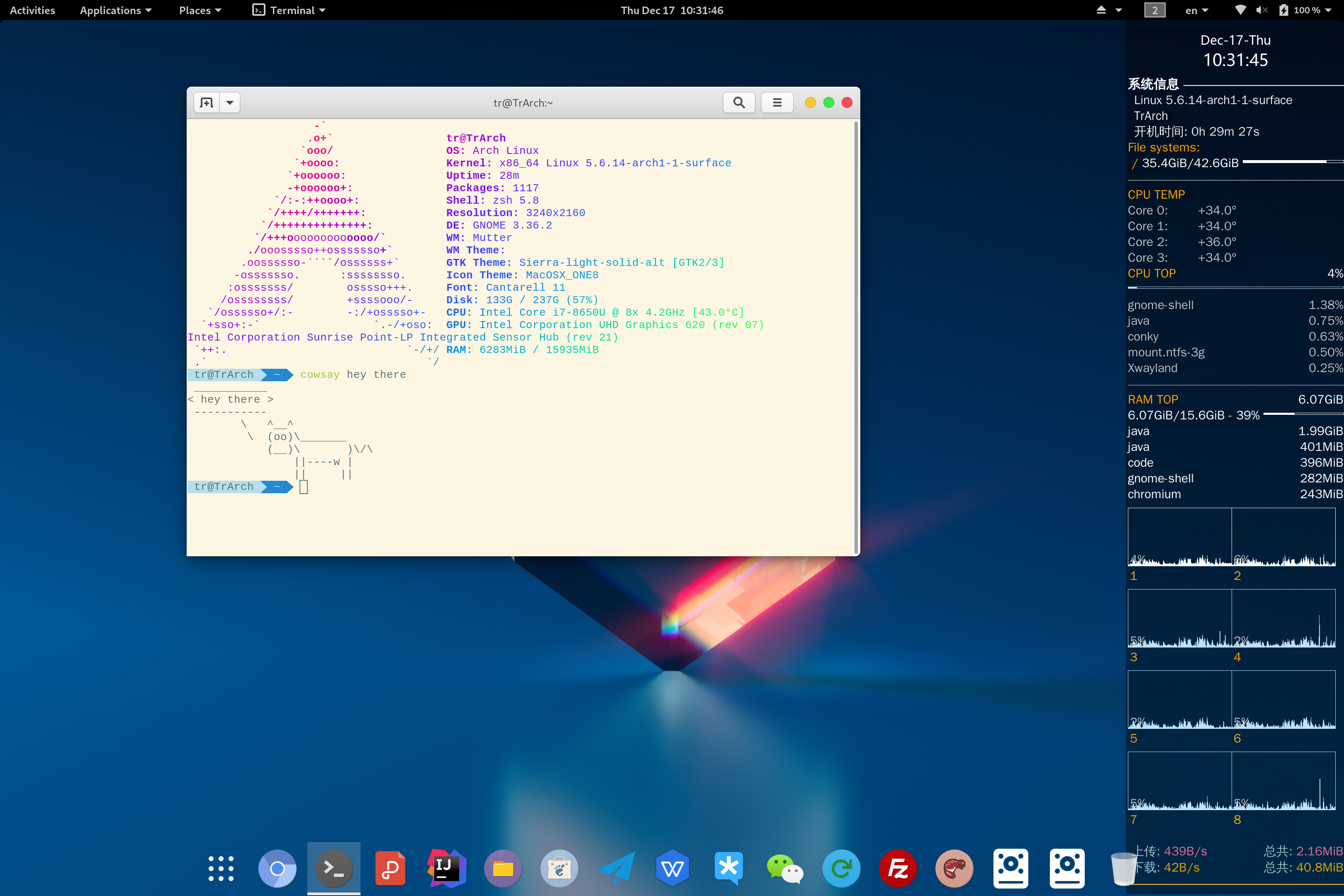Image resolution: width=1344 pixels, height=896 pixels.
Task: Click the 'Uptime: 28m' line
Action: point(483,176)
